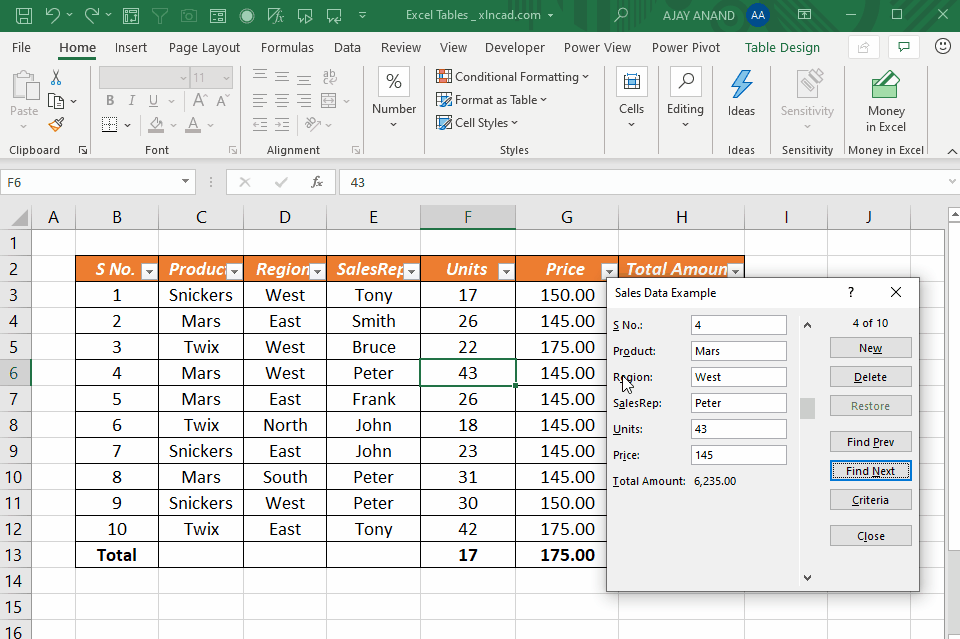Click in the Product field in form
Screen dimensions: 960x639
coord(739,351)
